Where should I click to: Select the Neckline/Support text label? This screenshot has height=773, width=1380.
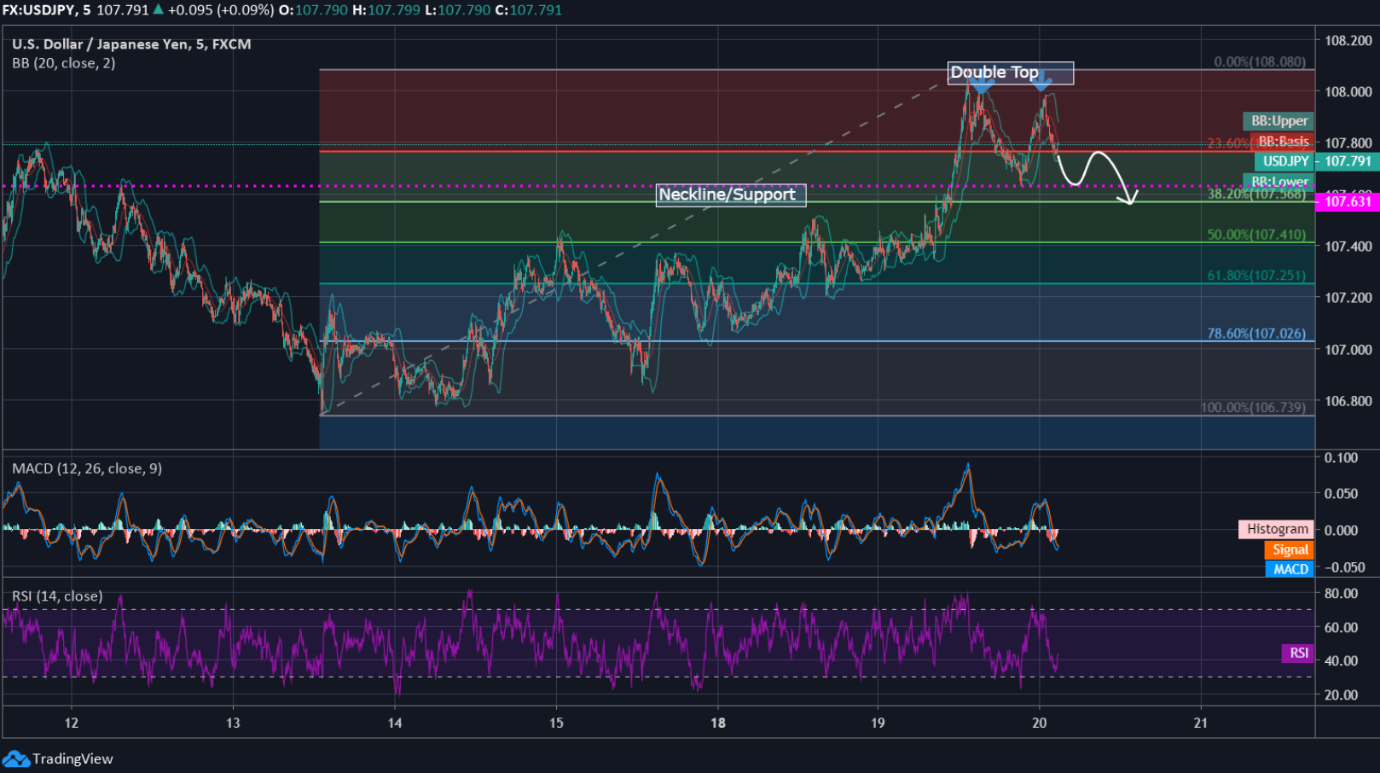click(731, 194)
